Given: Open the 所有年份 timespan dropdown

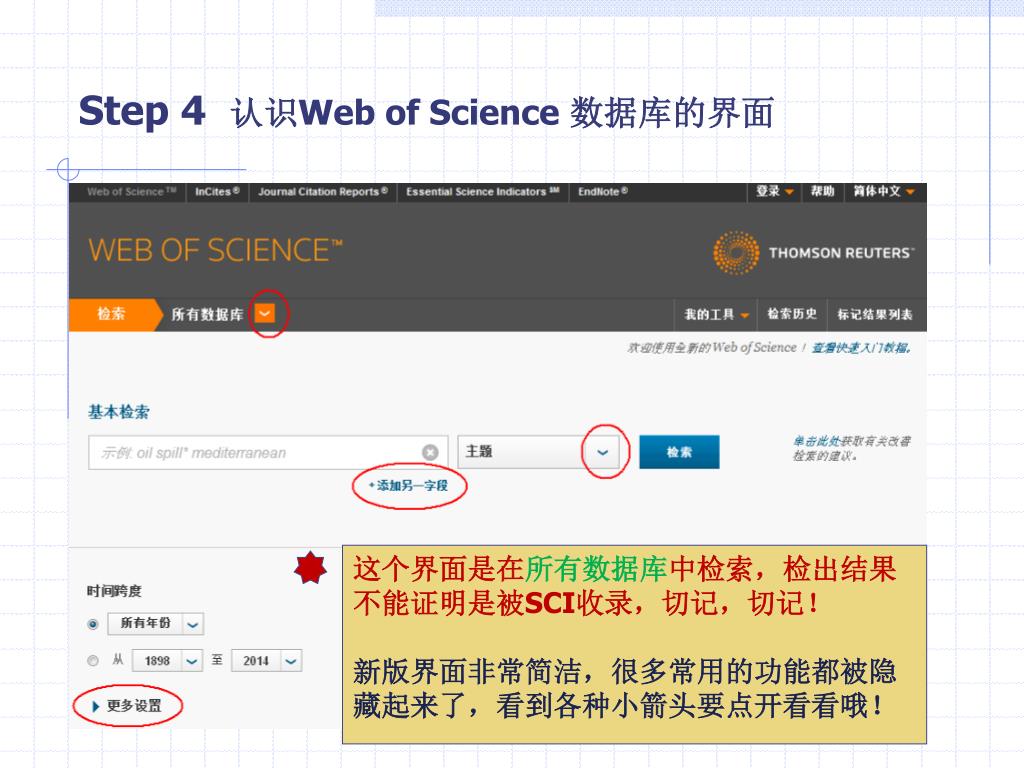Looking at the screenshot, I should tap(193, 624).
